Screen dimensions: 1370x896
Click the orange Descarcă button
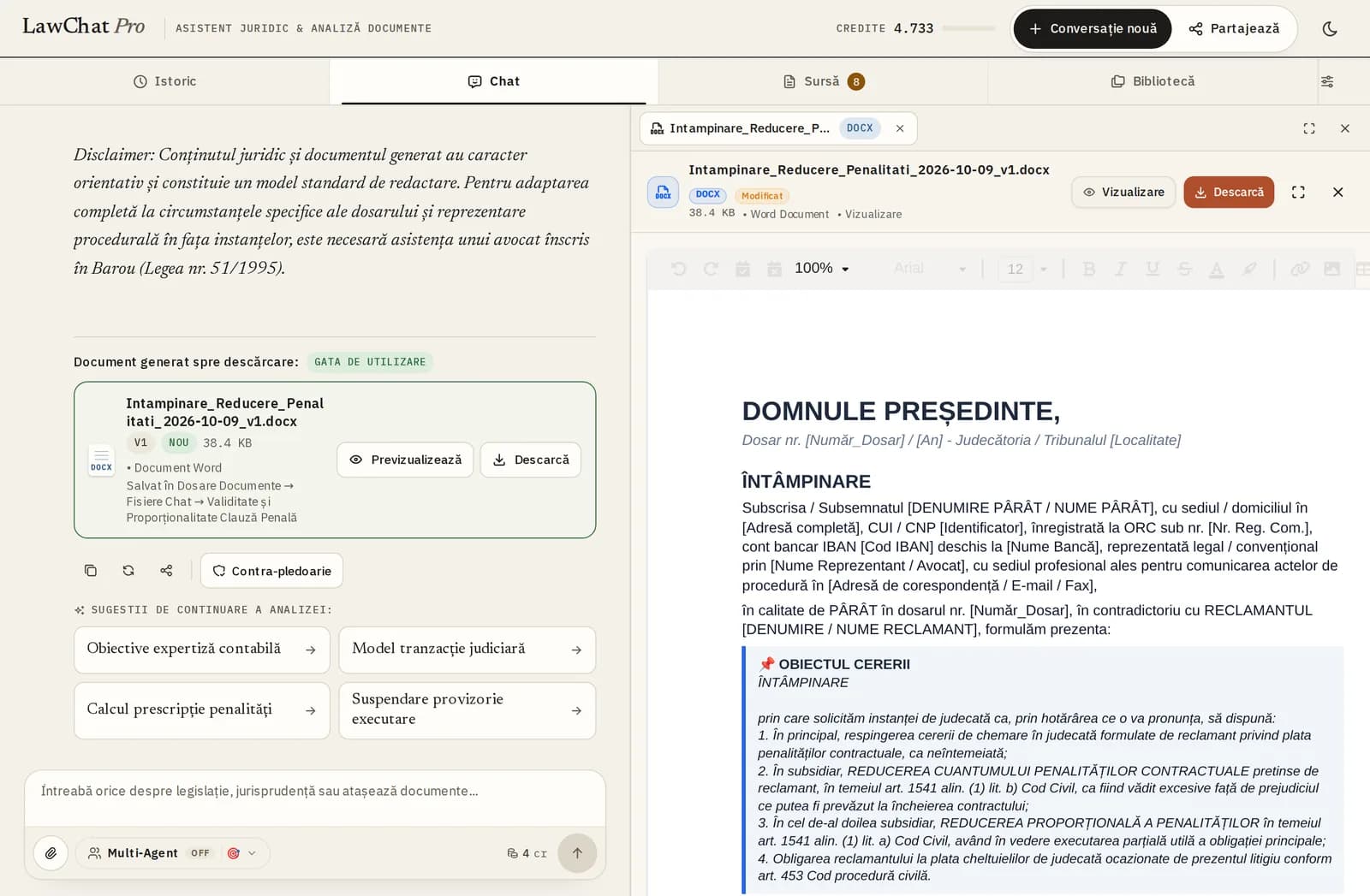pyautogui.click(x=1229, y=193)
